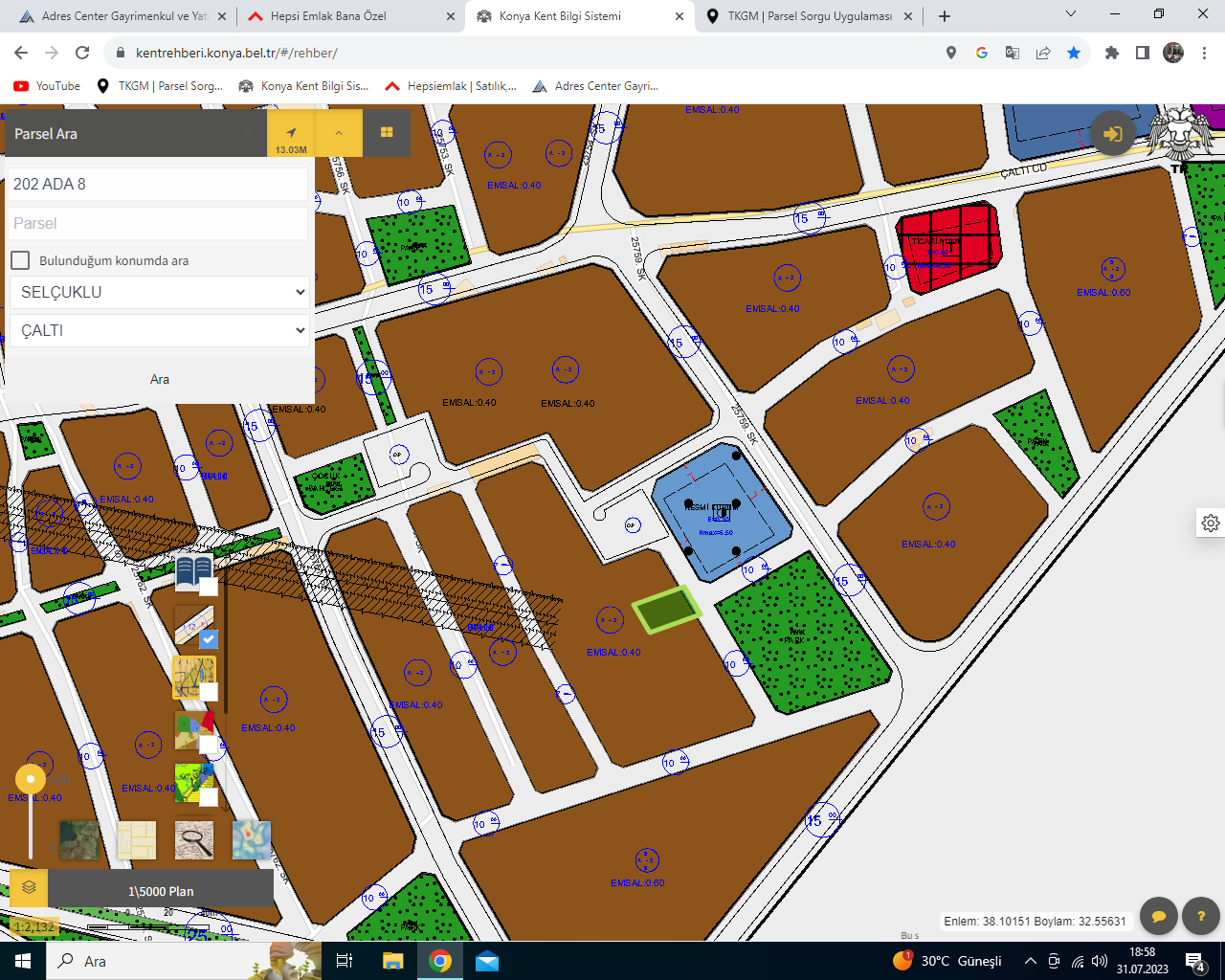This screenshot has height=980, width=1225.
Task: Open 'Hepsiemlak | Satılık,...' bookmark
Action: click(x=450, y=86)
